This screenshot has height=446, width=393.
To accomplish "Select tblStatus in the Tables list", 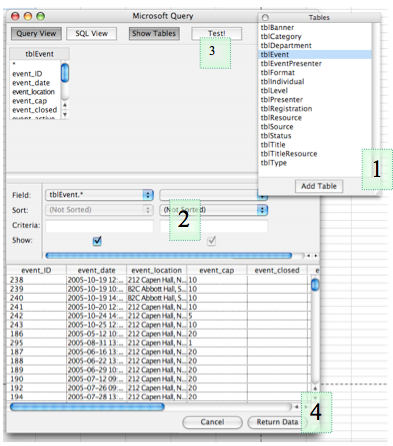I will [x=315, y=136].
